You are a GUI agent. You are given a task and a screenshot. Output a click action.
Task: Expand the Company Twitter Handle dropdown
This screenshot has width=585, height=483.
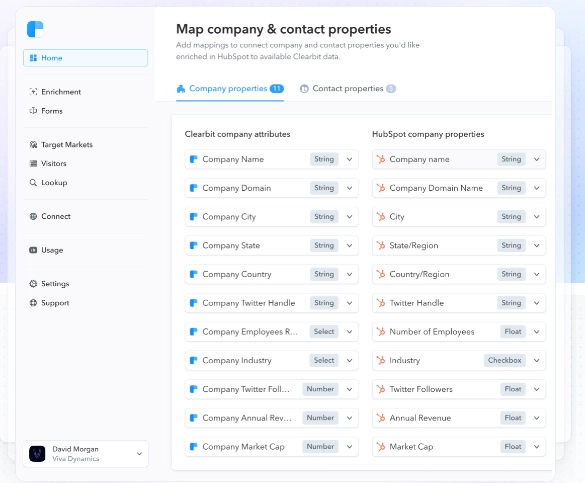350,303
